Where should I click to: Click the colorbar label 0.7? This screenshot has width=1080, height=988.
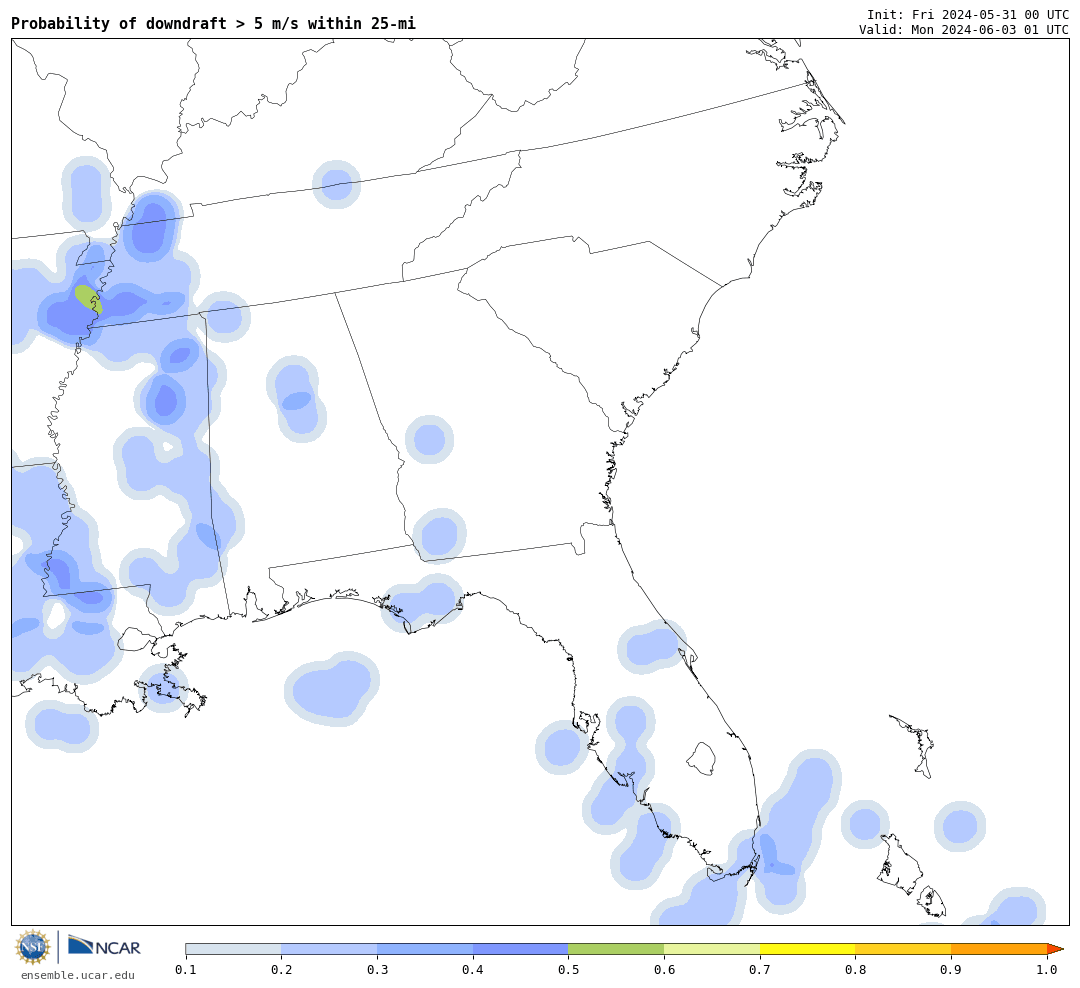(760, 970)
